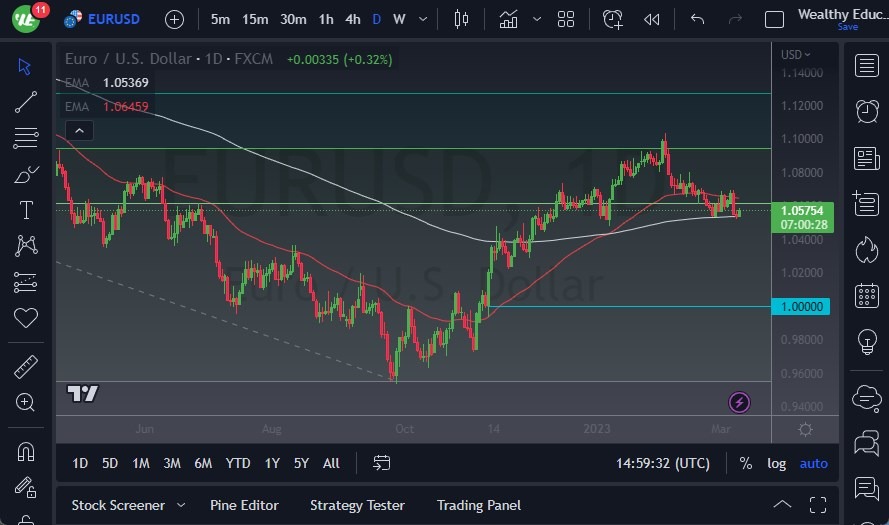
Task: Click the undo arrow in top toolbar
Action: pyautogui.click(x=697, y=19)
